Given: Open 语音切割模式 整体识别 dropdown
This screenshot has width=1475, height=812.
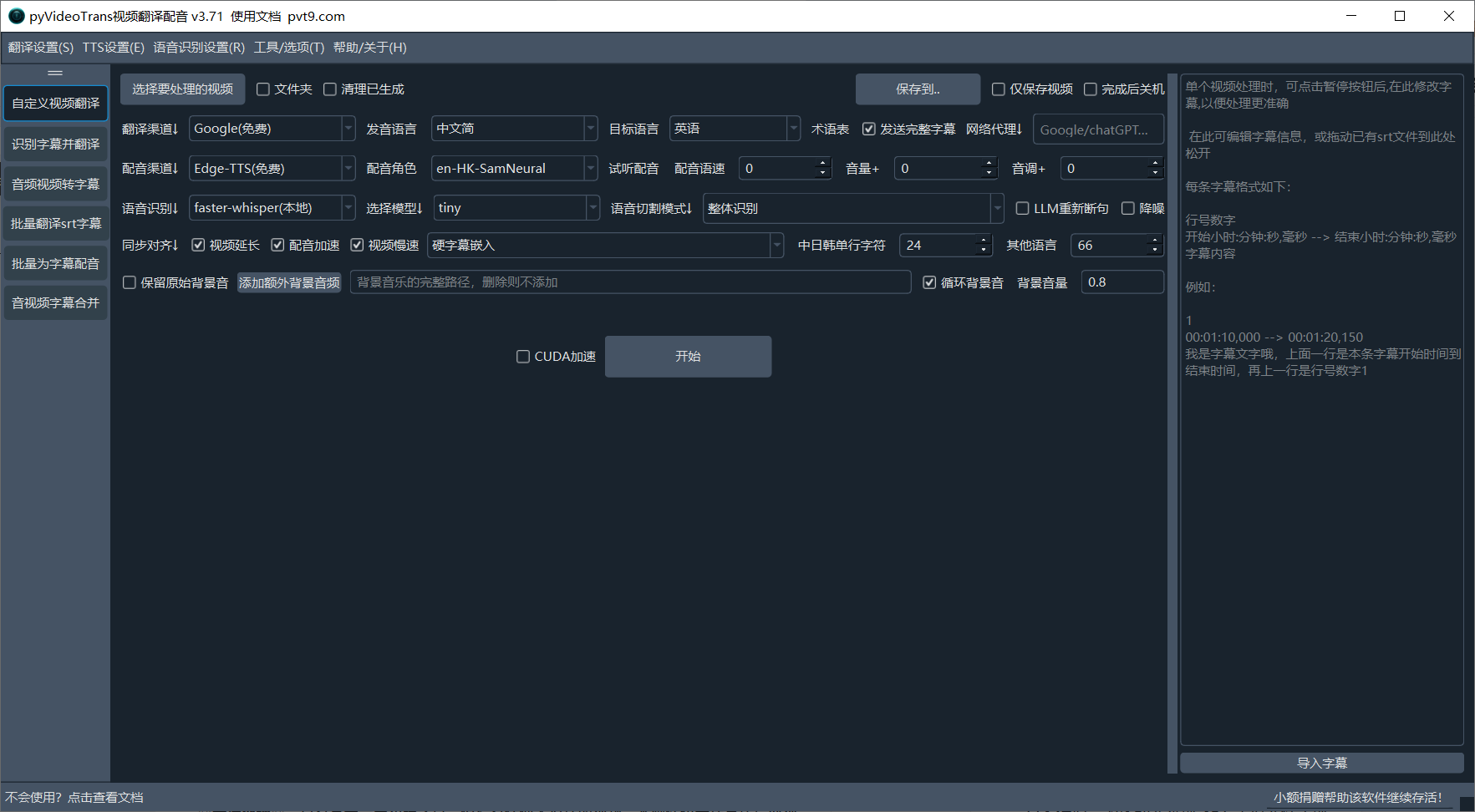Looking at the screenshot, I should 853,209.
